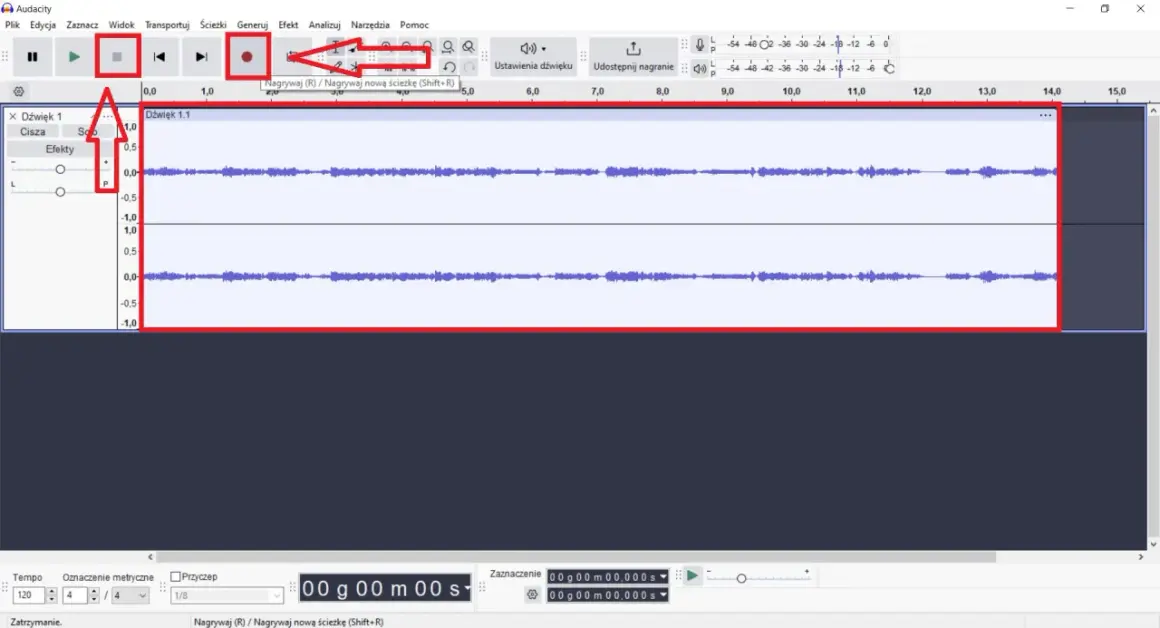
Task: Click the Efekty button on the track
Action: coord(60,149)
